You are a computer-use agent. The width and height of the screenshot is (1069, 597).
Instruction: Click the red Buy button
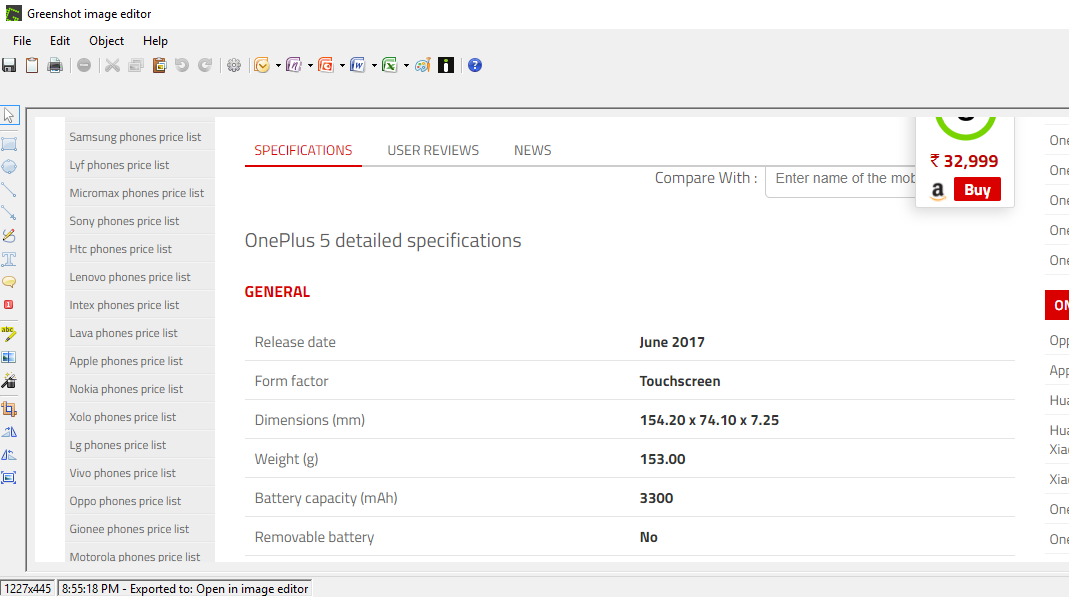(x=977, y=189)
